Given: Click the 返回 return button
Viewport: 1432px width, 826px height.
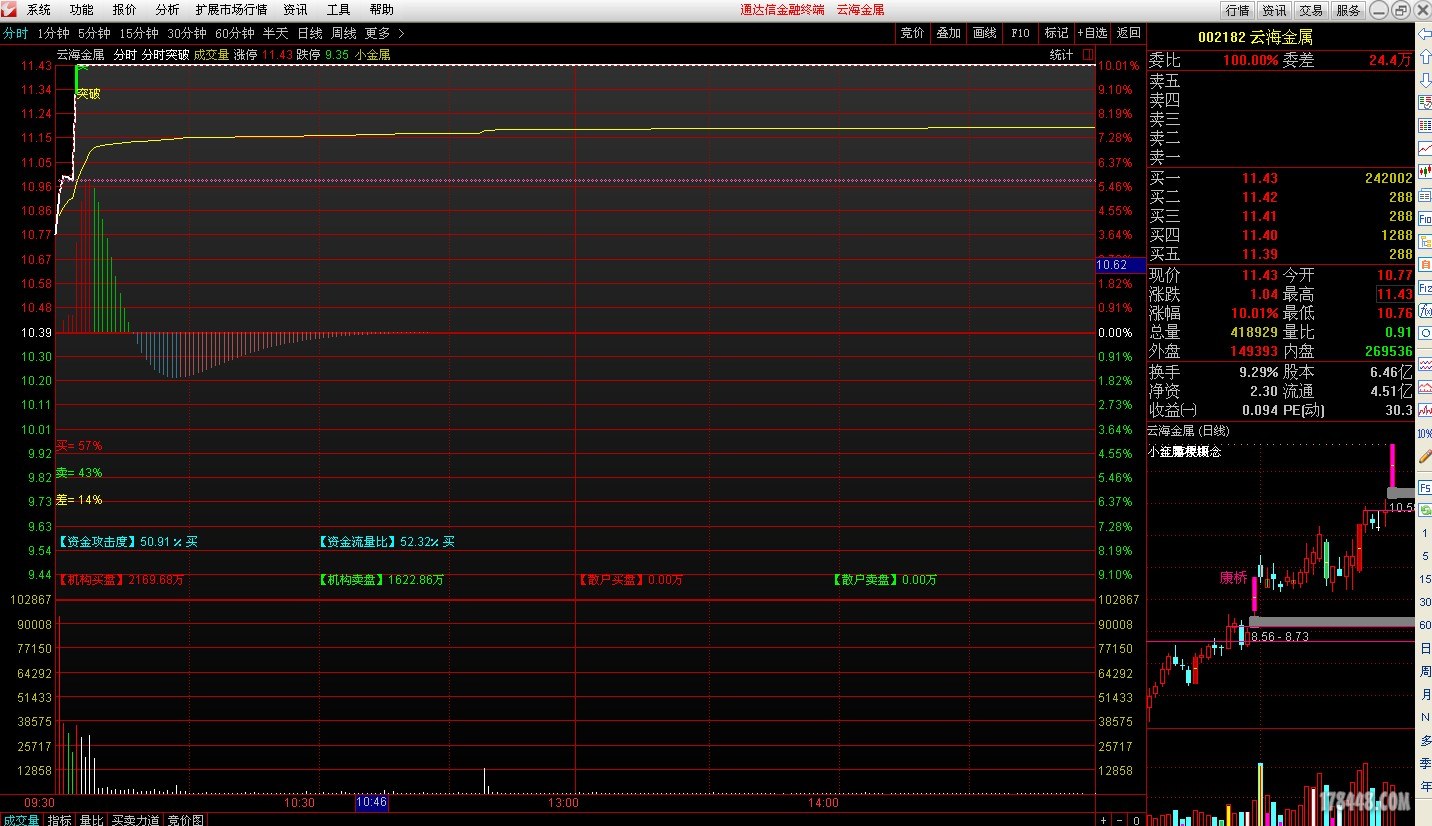Looking at the screenshot, I should (x=1128, y=33).
